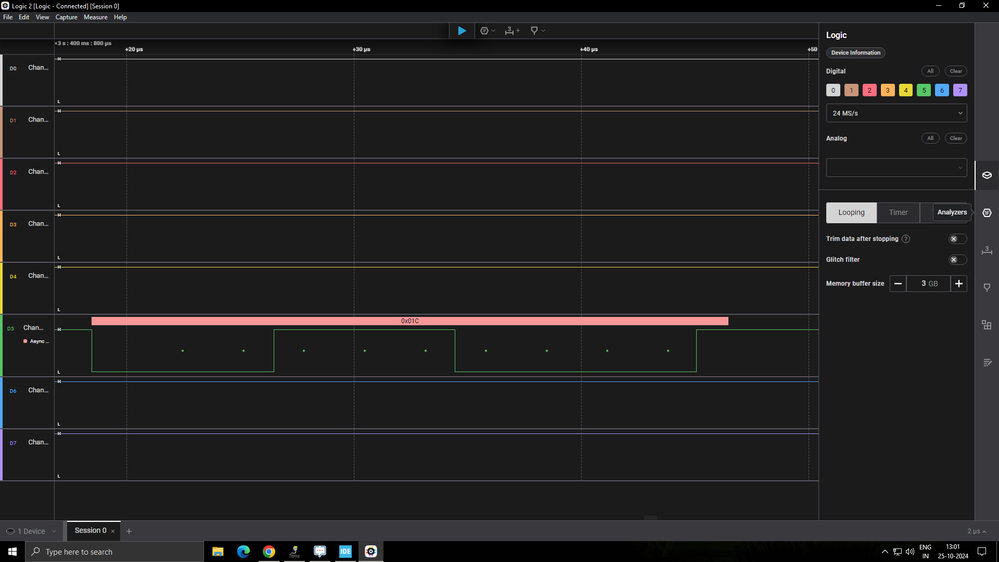Open the 24 MS/s sample rate dropdown
Viewport: 999px width, 562px height.
tap(896, 113)
